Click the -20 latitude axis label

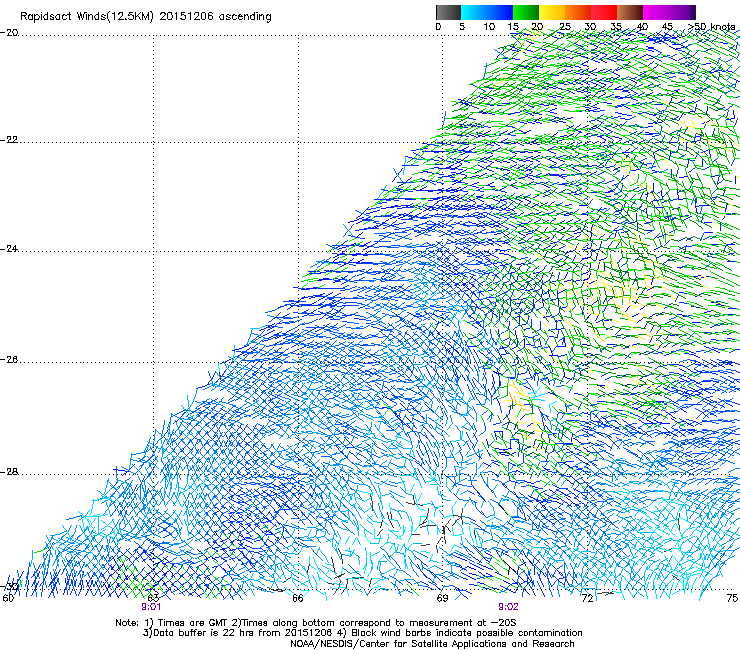tap(9, 33)
